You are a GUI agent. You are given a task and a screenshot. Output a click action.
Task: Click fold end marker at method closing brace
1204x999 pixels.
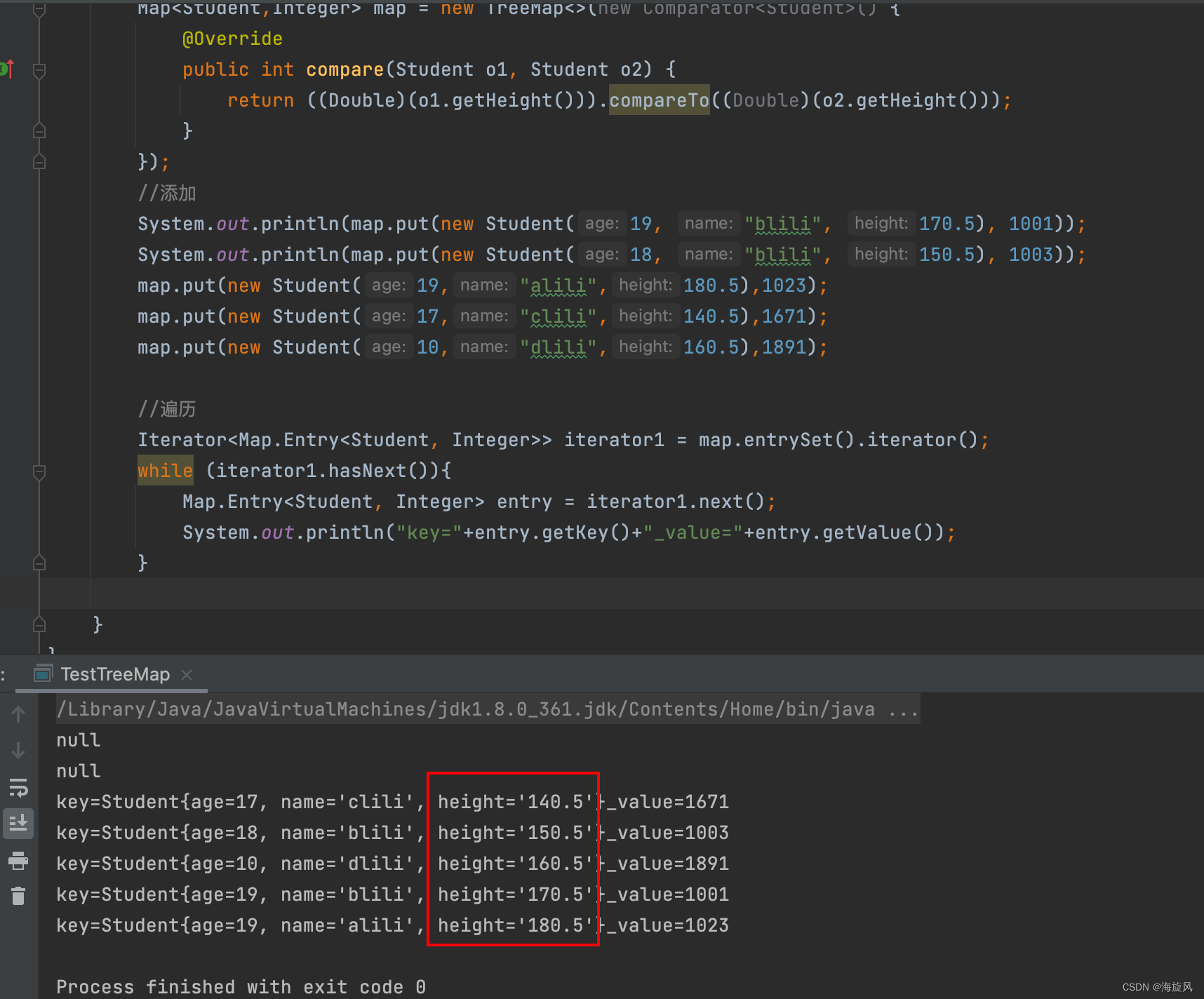point(39,624)
